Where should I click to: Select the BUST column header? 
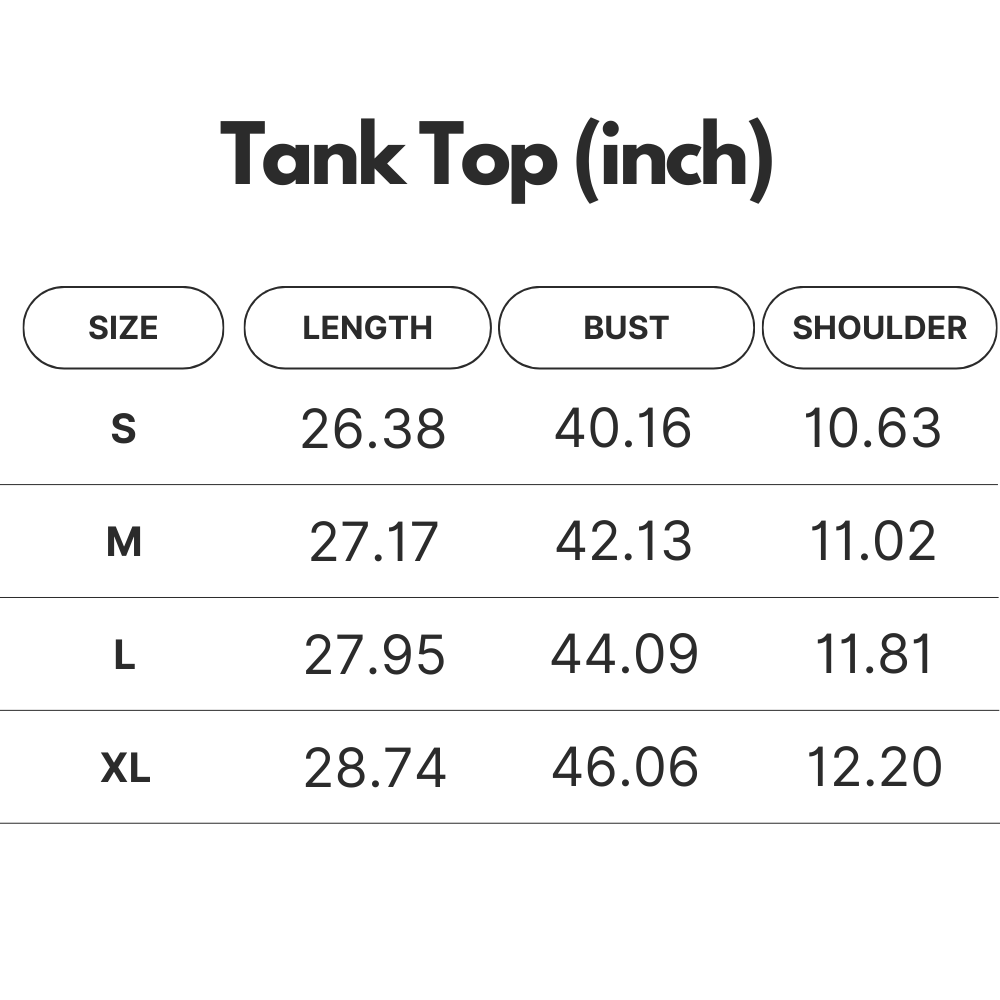pos(626,328)
